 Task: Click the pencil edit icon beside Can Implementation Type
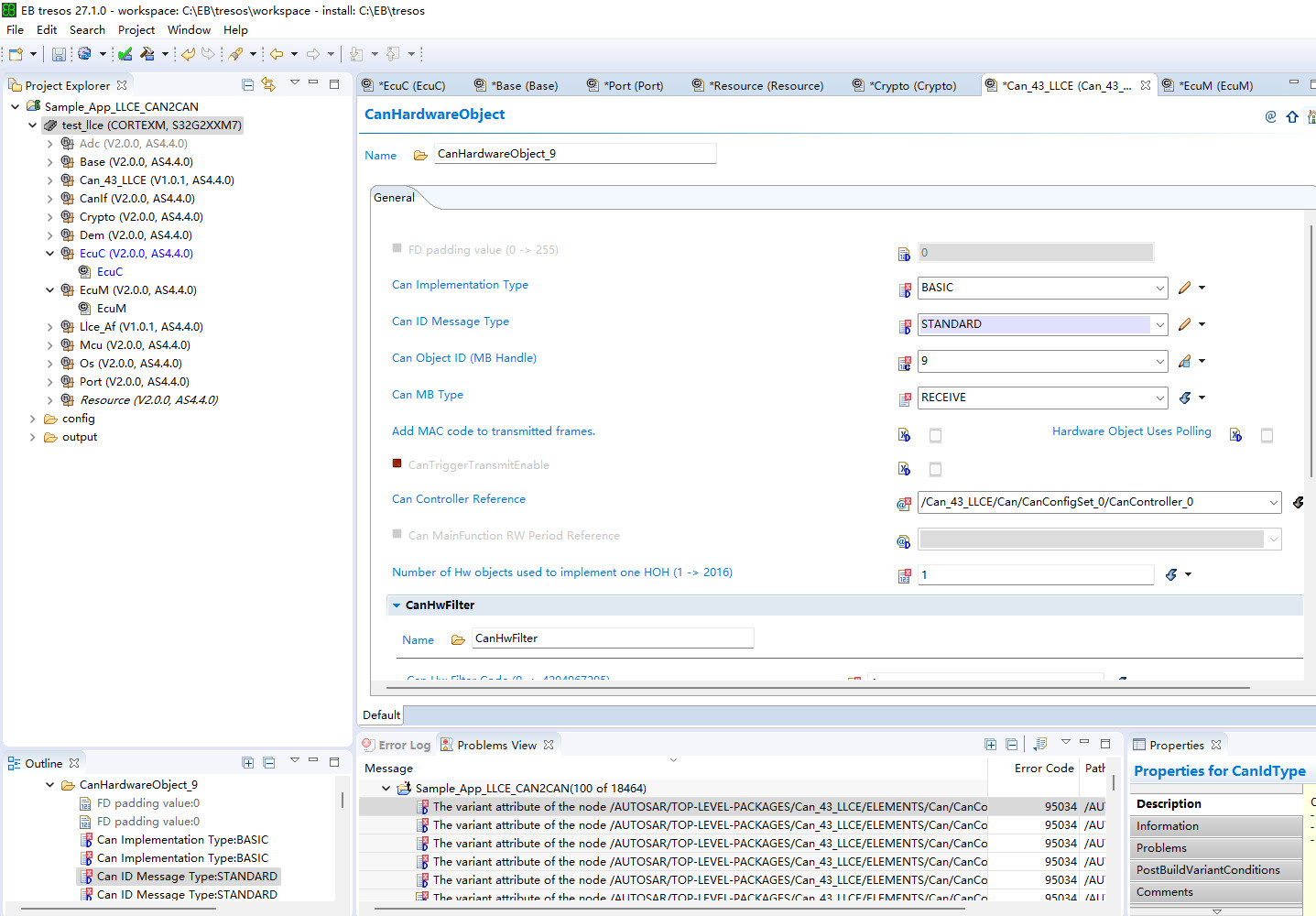[x=1186, y=288]
